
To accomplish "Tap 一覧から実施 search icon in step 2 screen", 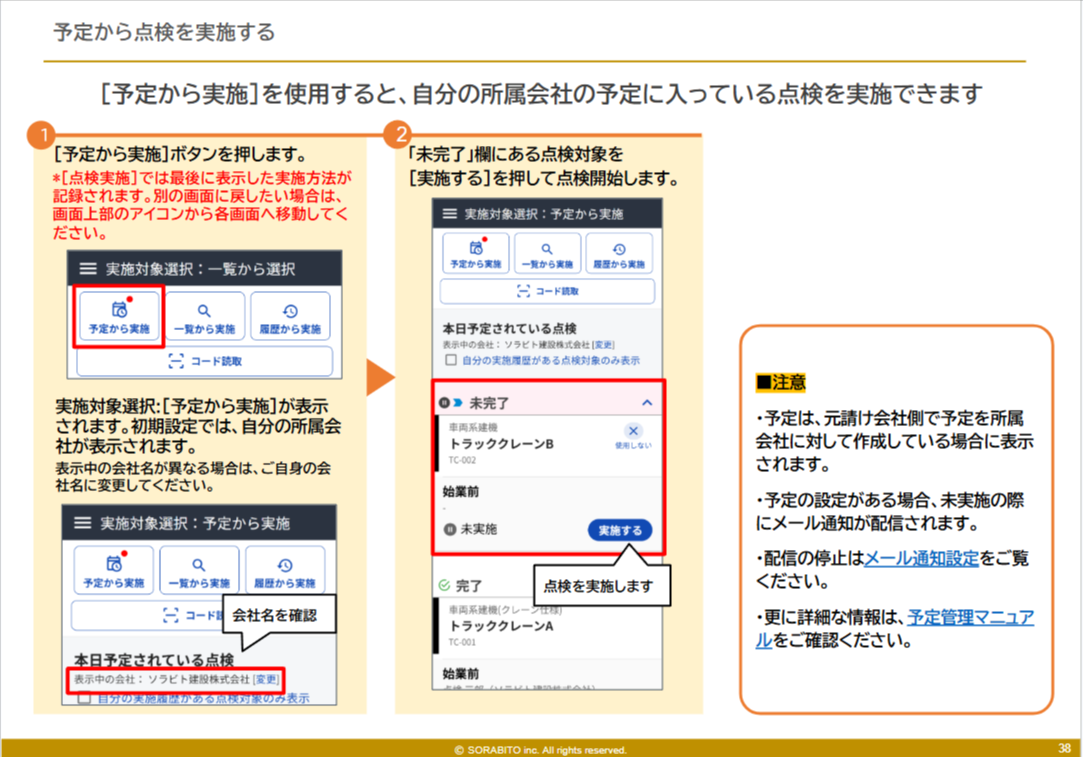I will (547, 254).
